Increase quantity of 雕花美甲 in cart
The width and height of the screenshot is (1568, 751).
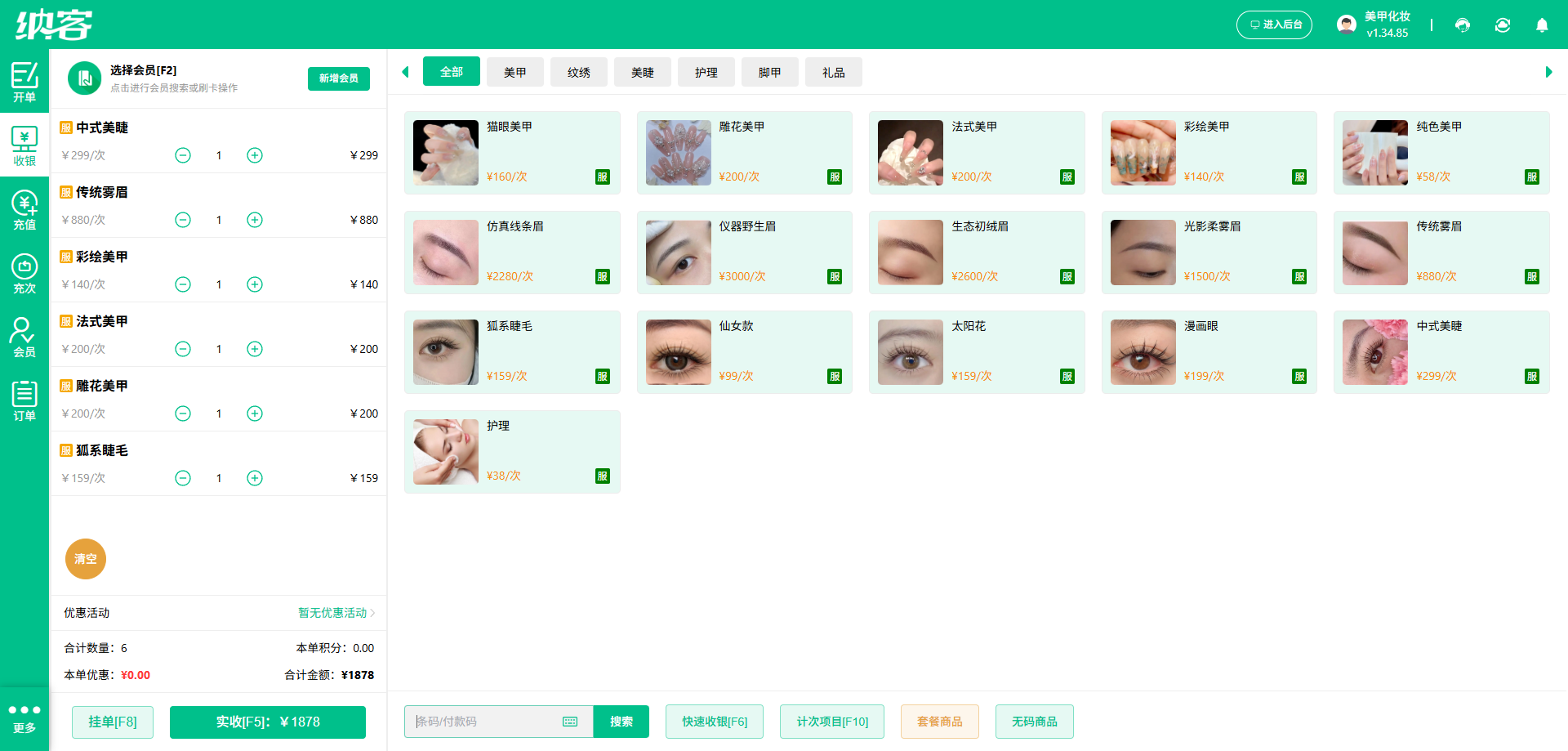click(x=255, y=413)
